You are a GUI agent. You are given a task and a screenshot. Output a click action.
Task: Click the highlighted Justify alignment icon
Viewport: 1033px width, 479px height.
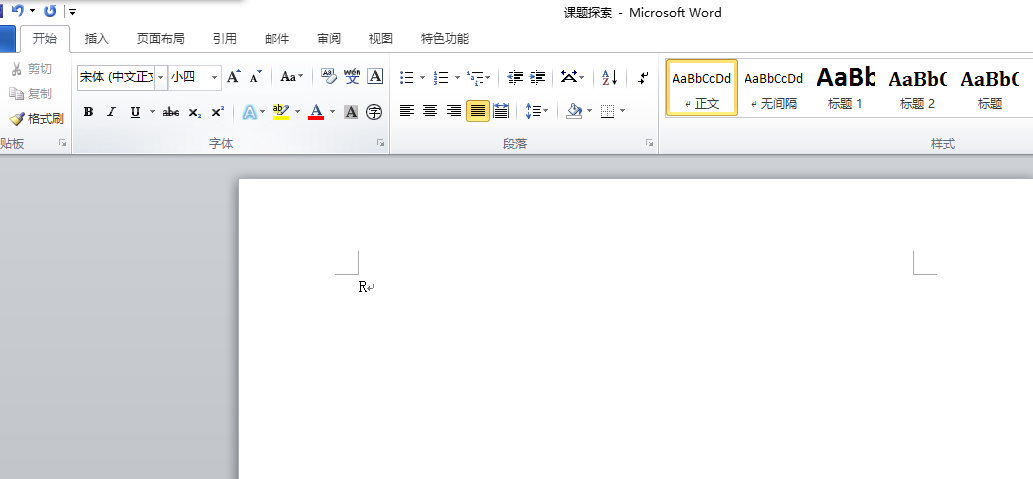click(478, 111)
